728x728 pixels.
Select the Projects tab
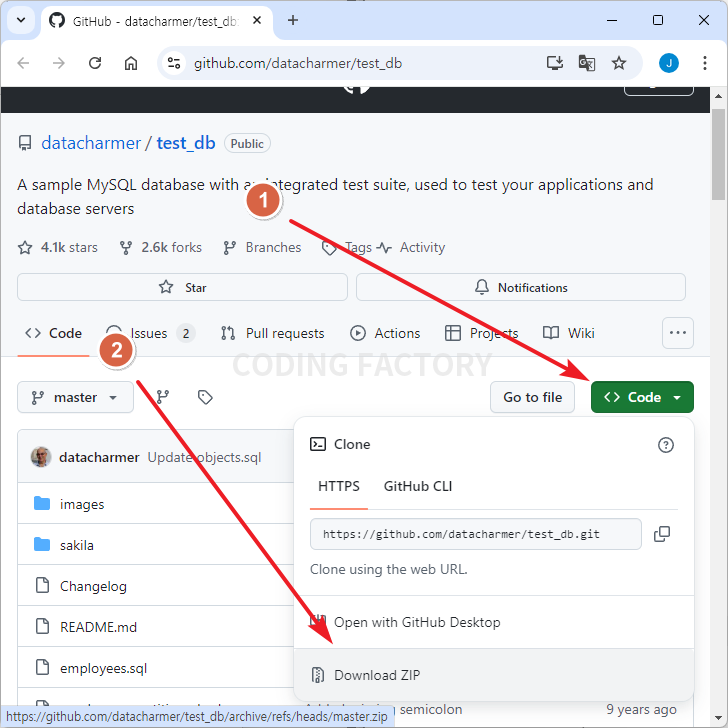pos(481,333)
